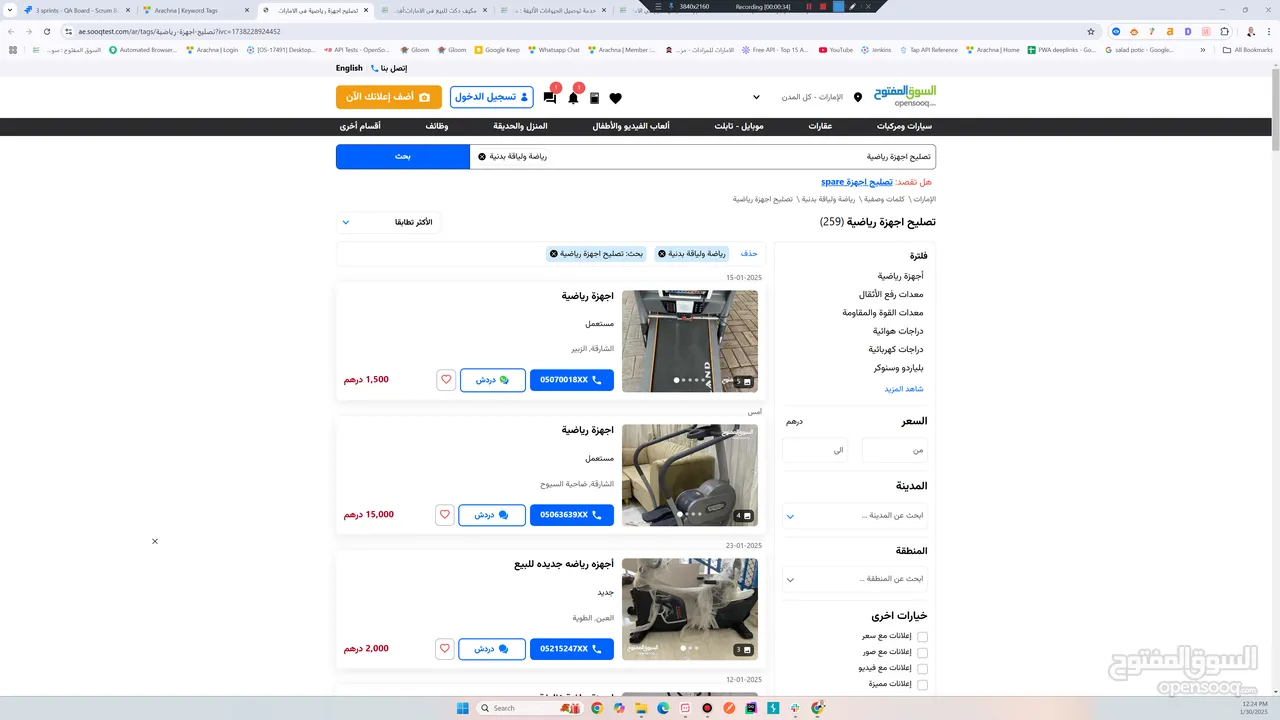Favorite the 1,500 dirham listing
1280x720 pixels.
click(446, 380)
